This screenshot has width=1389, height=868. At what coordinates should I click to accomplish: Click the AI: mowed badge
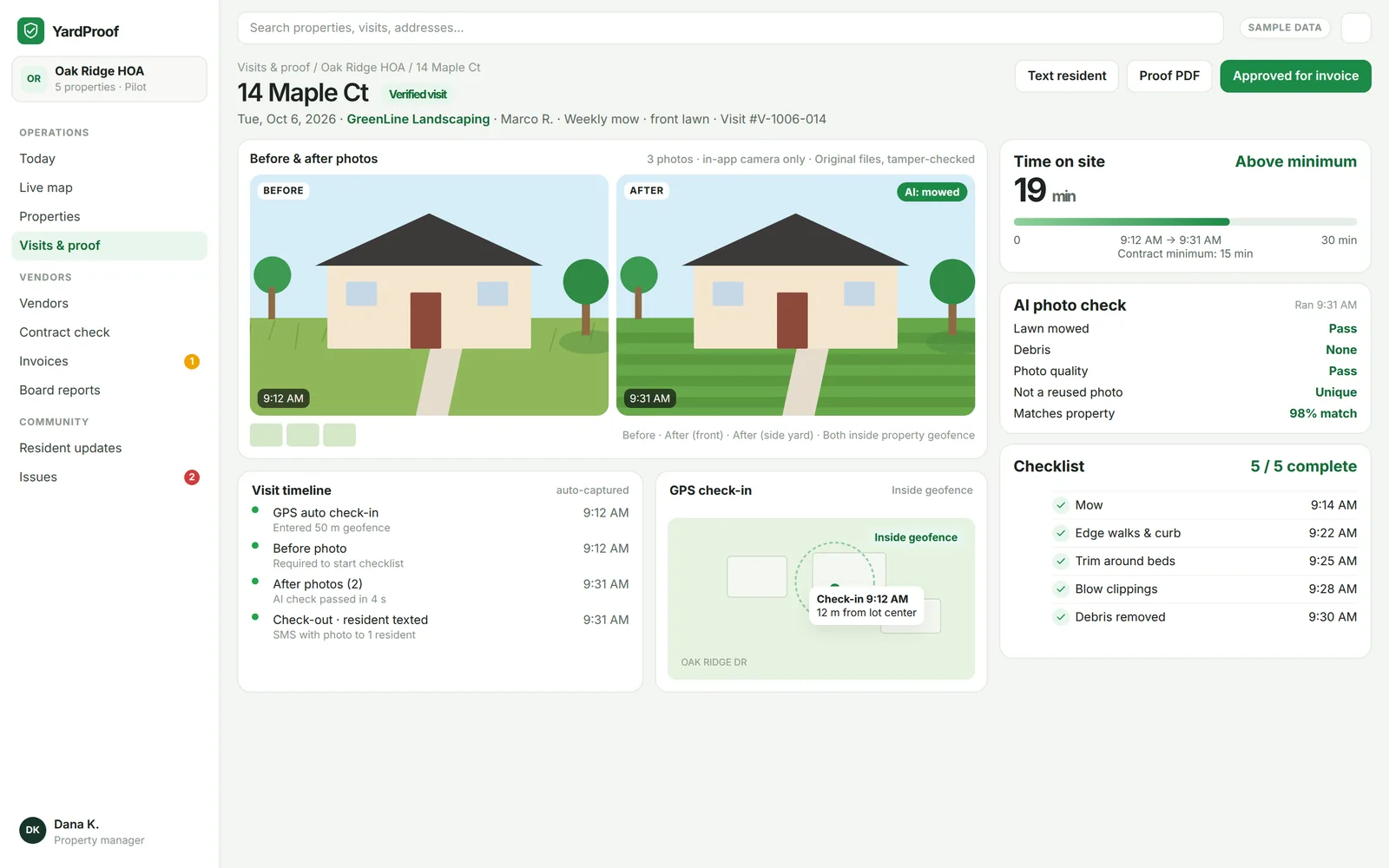pos(931,192)
